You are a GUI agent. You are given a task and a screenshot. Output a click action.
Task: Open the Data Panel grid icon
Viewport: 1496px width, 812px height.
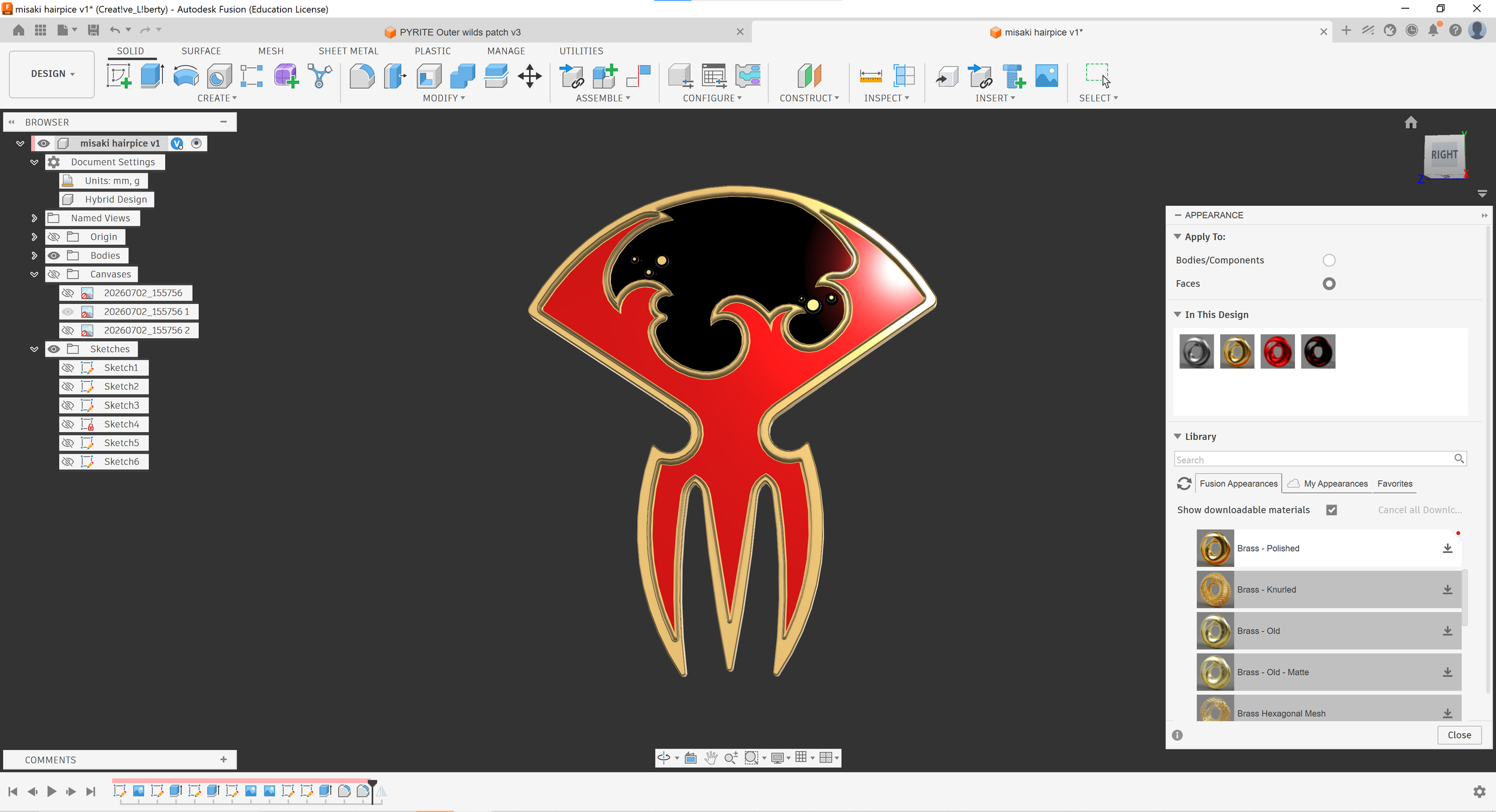pos(41,30)
